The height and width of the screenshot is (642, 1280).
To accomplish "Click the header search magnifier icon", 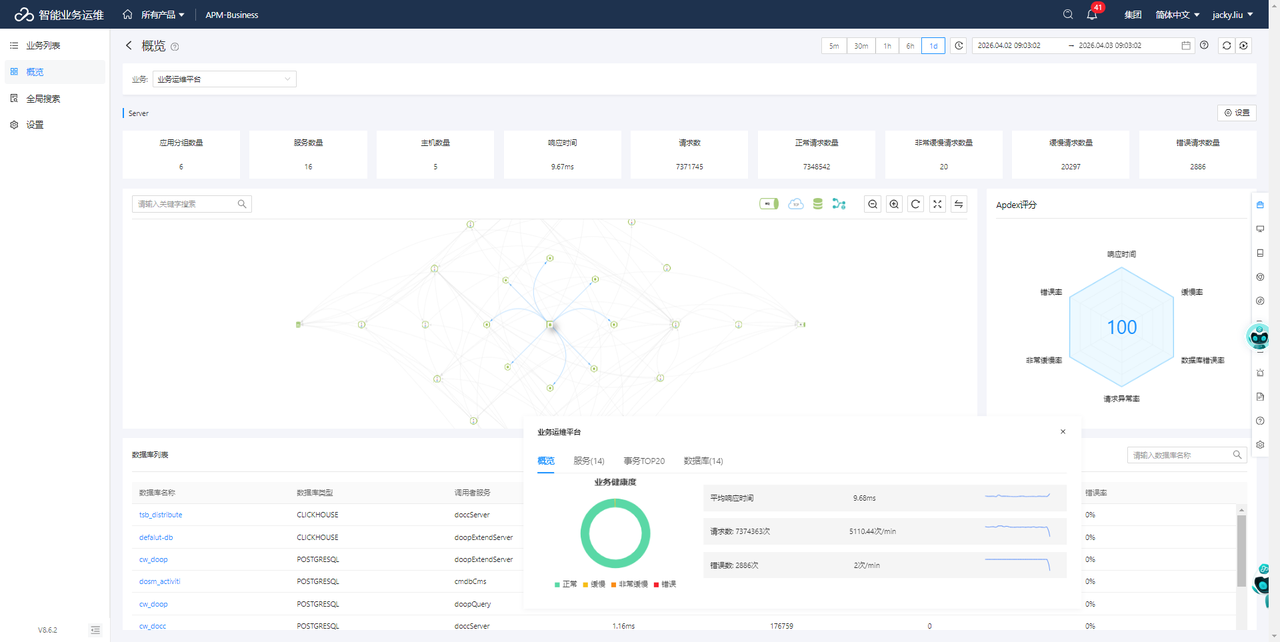I will pyautogui.click(x=1068, y=15).
